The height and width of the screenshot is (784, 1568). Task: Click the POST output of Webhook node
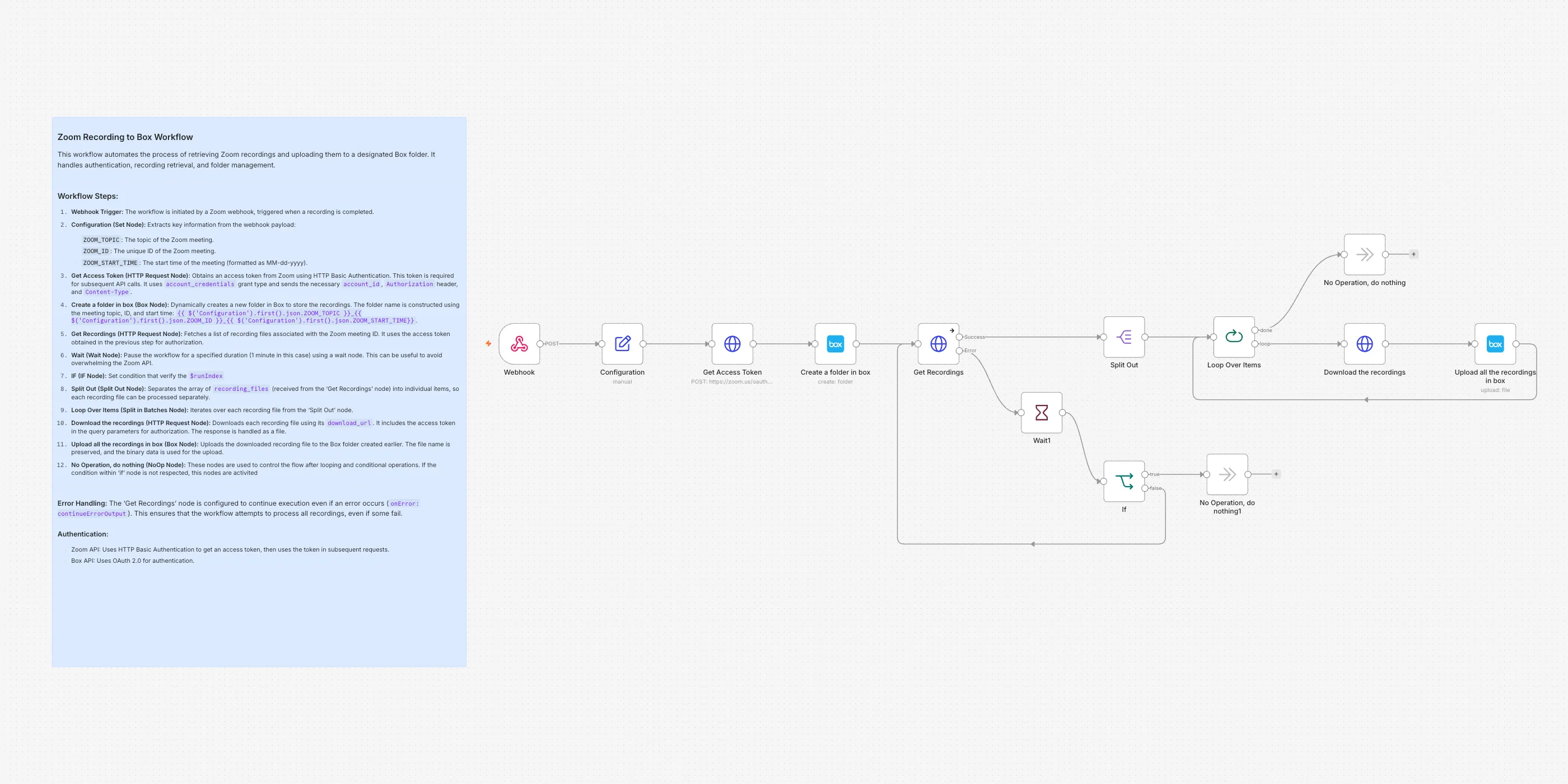(540, 344)
